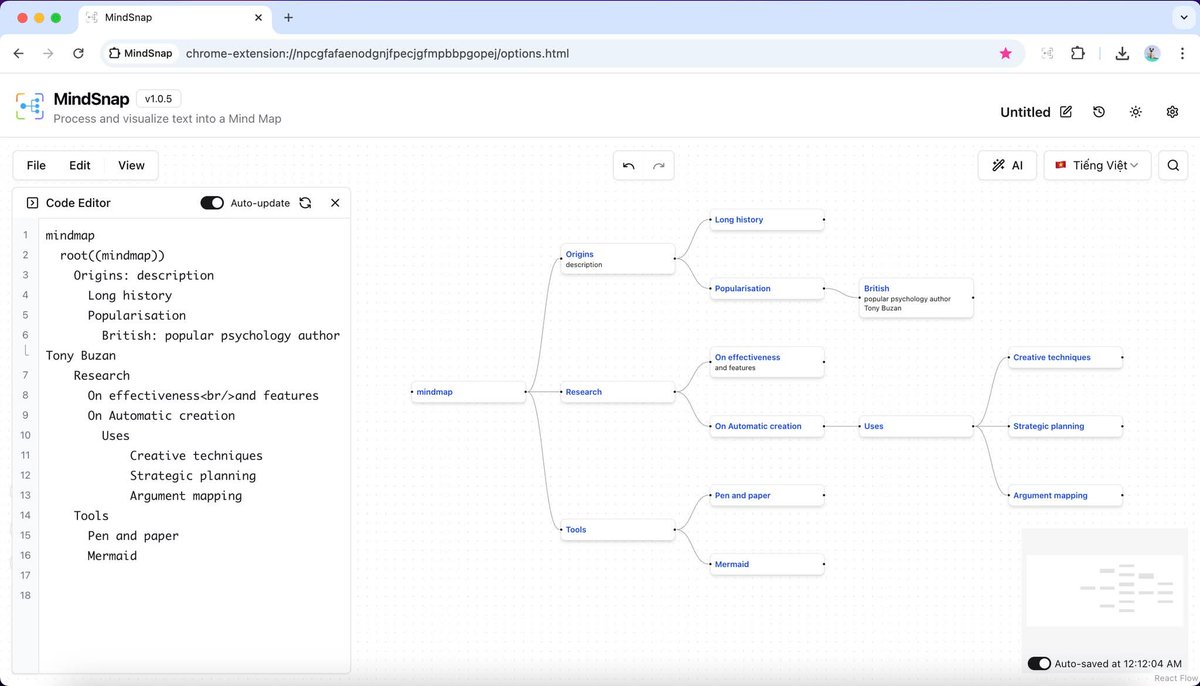The width and height of the screenshot is (1200, 686).
Task: Click the React Flow attribution link
Action: coord(1175,678)
